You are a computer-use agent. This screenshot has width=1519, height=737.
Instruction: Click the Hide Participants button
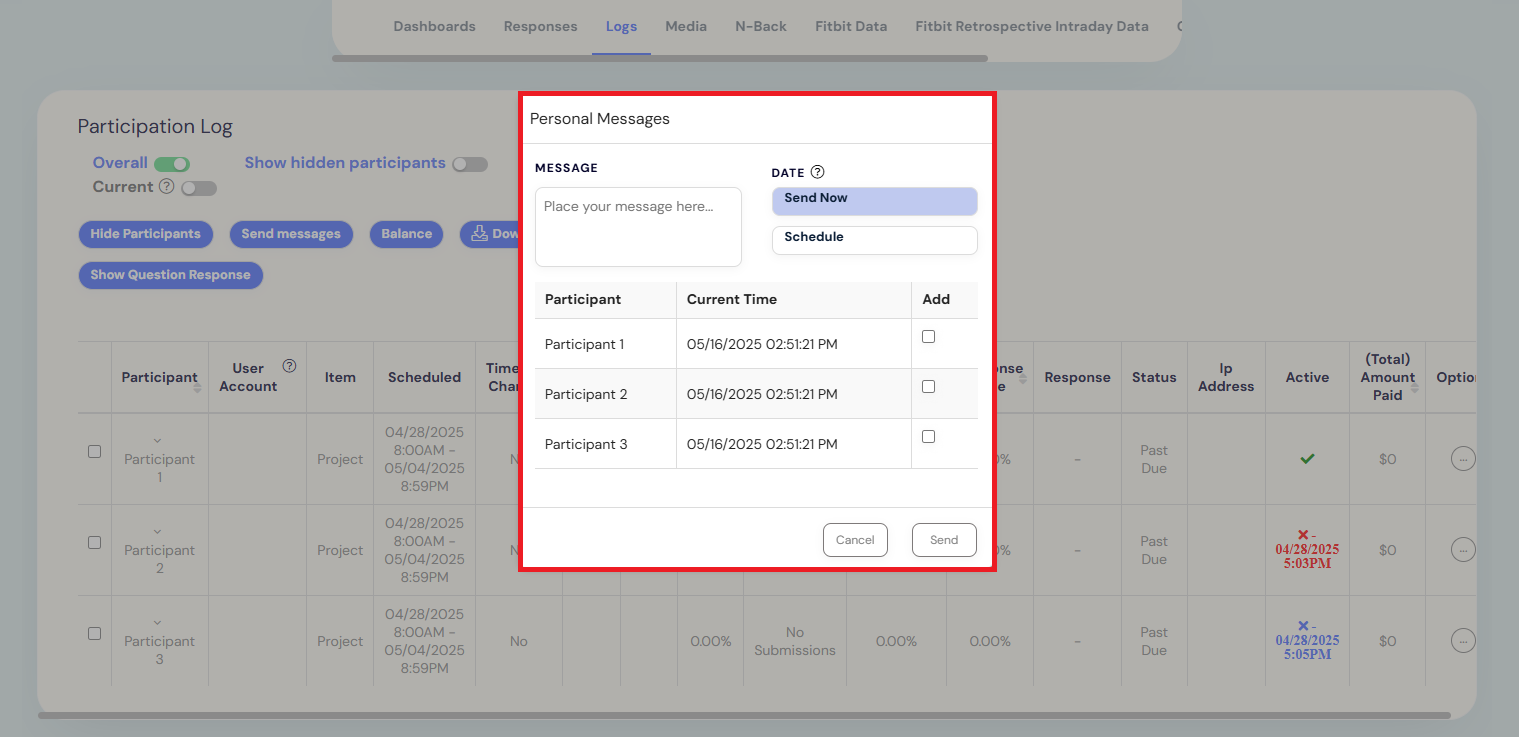click(145, 234)
